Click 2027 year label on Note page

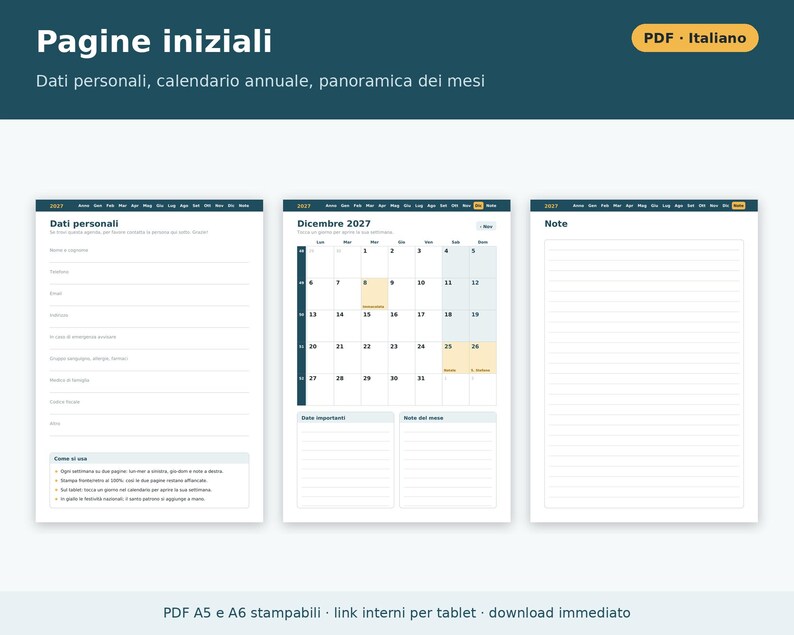tap(551, 206)
